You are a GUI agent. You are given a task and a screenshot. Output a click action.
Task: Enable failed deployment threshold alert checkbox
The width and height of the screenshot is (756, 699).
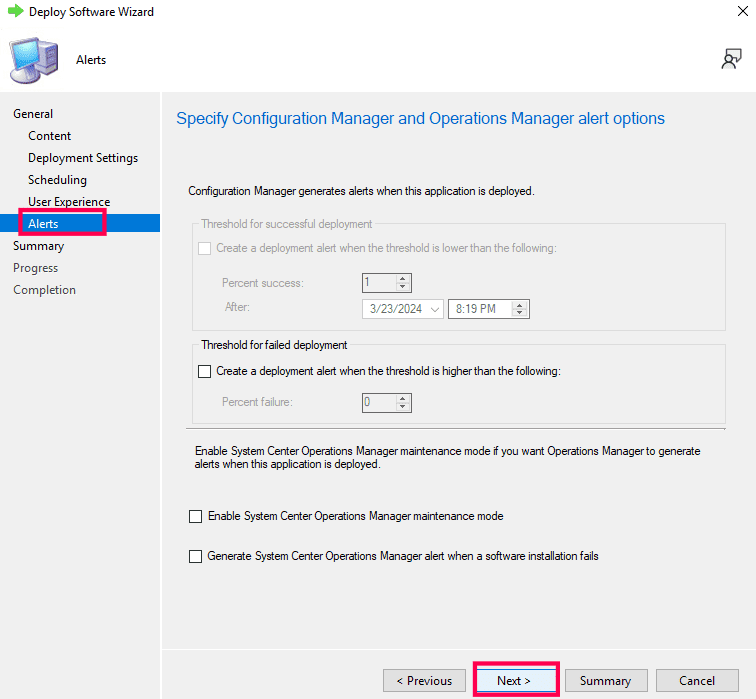(x=204, y=371)
